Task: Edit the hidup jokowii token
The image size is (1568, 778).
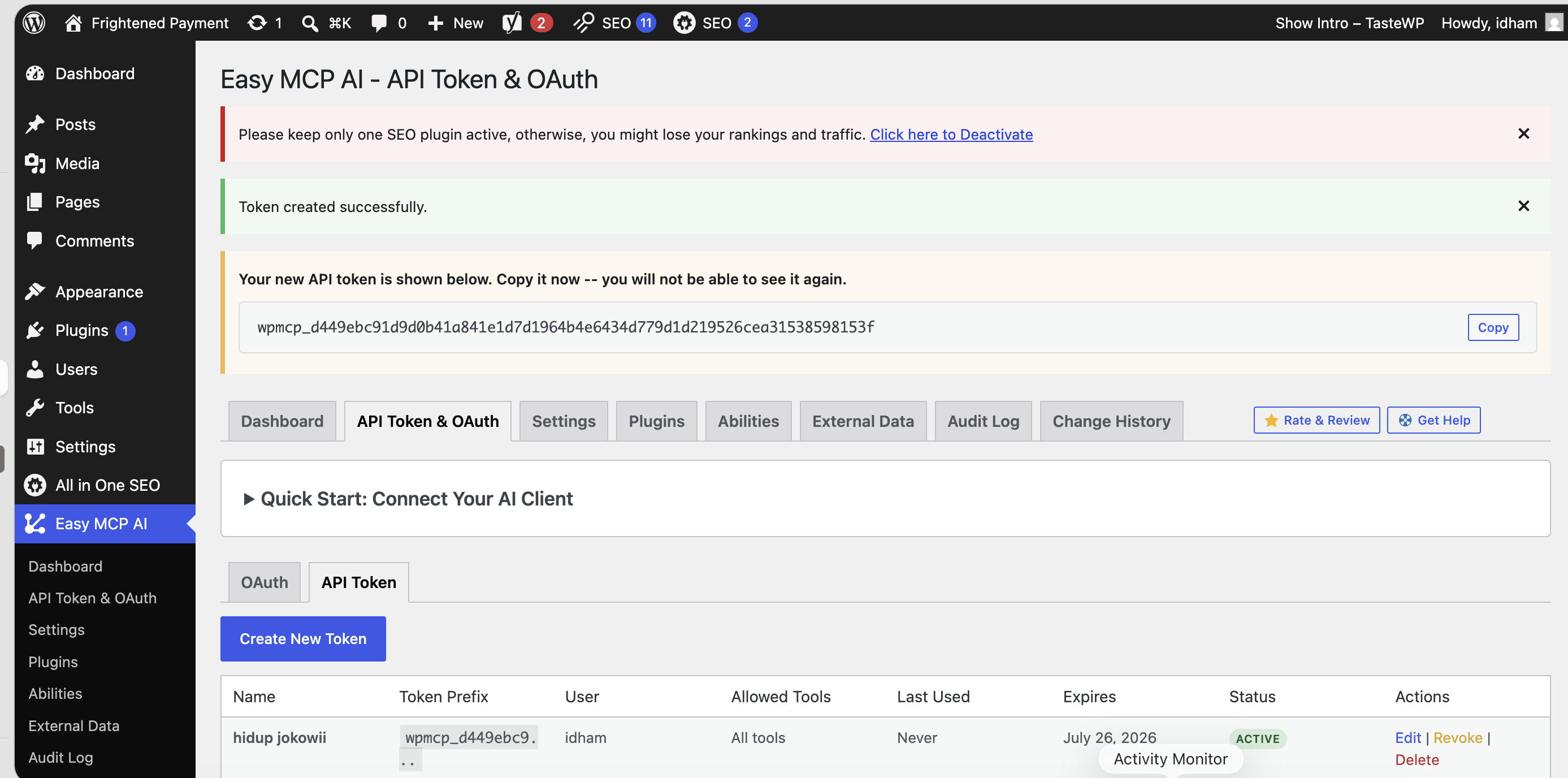Action: coord(1408,737)
